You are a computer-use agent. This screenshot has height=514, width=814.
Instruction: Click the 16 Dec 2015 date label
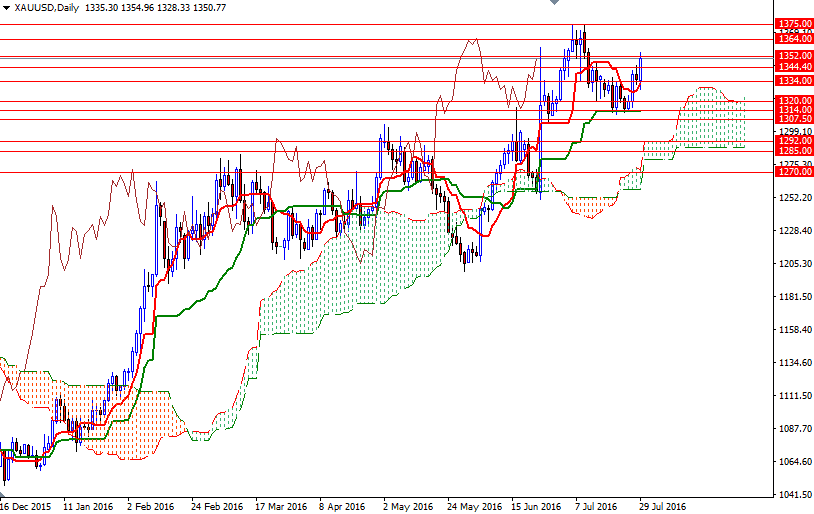[25, 506]
